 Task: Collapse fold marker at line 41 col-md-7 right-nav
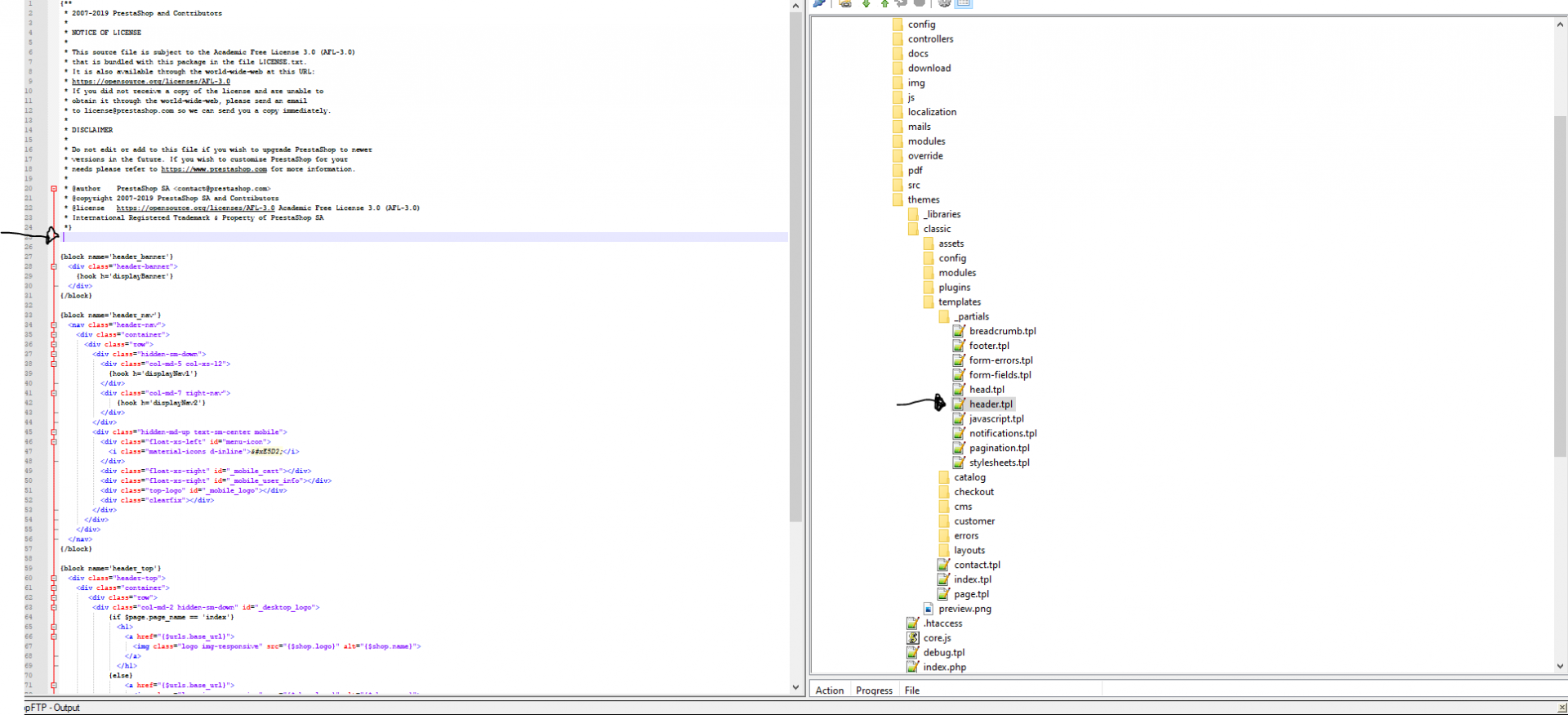(54, 393)
